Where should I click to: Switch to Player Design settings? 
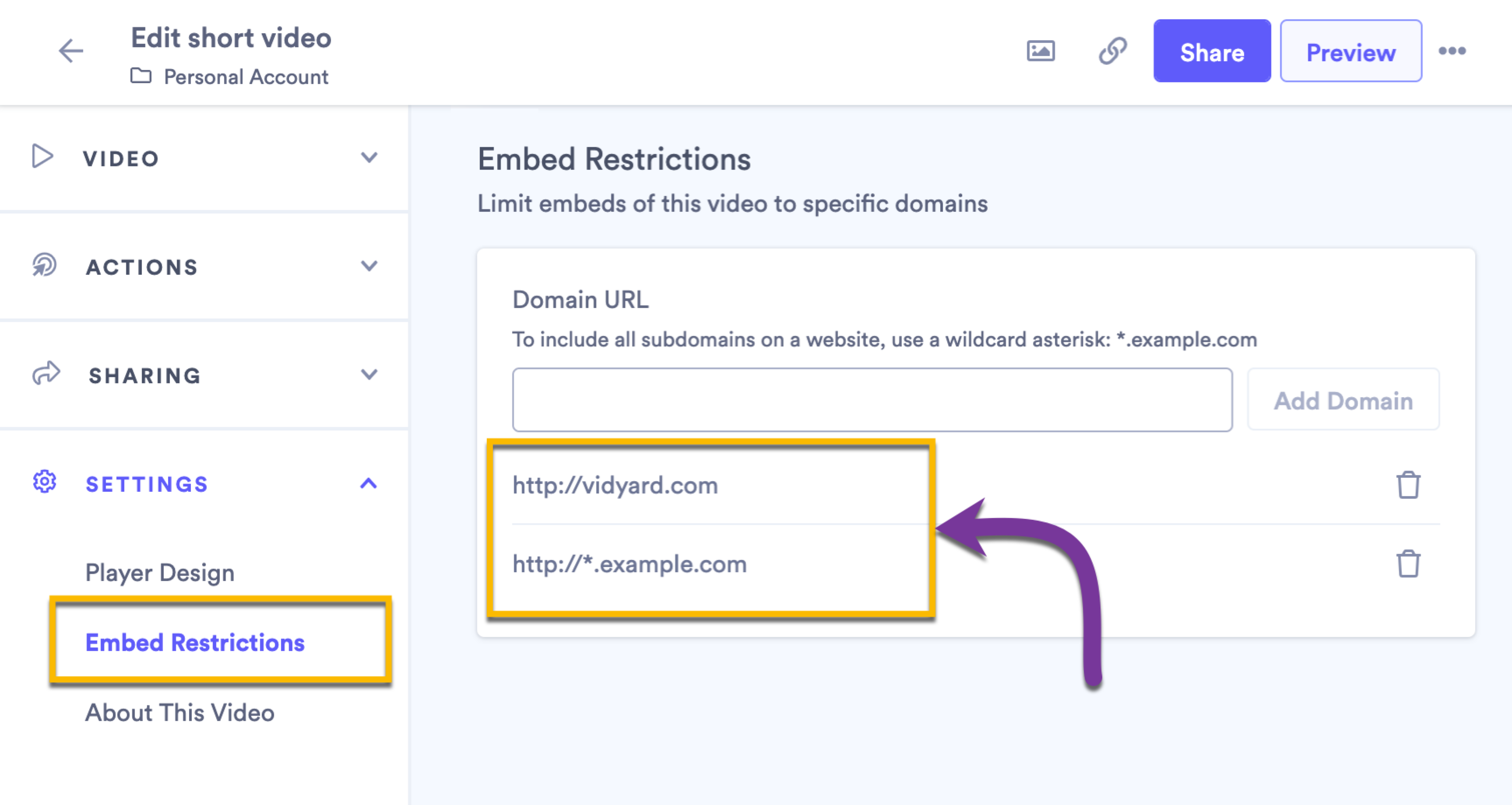pos(160,572)
